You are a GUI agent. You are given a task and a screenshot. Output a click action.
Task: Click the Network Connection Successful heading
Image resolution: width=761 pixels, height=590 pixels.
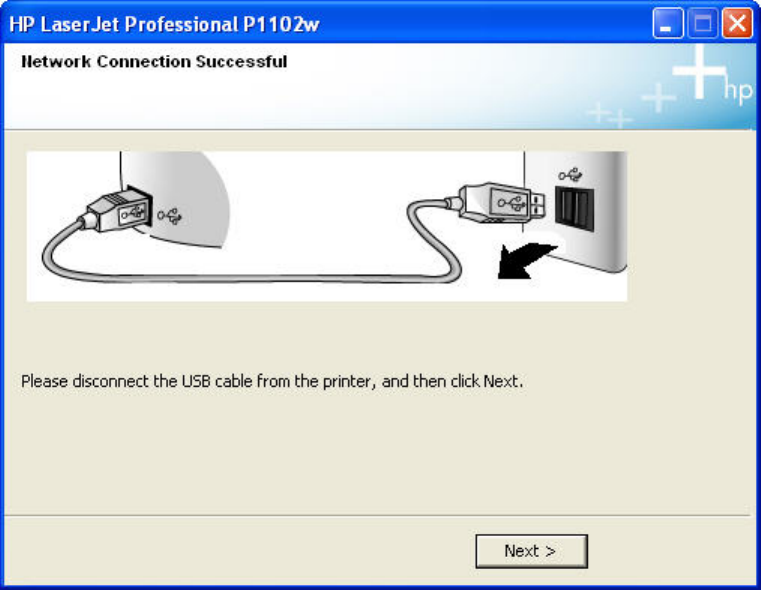(x=154, y=62)
